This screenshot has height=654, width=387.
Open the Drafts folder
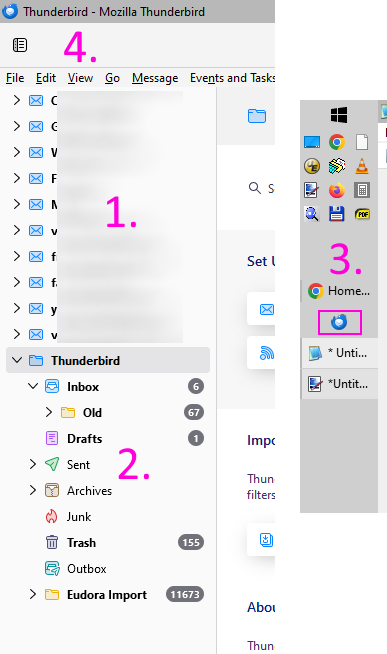pyautogui.click(x=85, y=438)
